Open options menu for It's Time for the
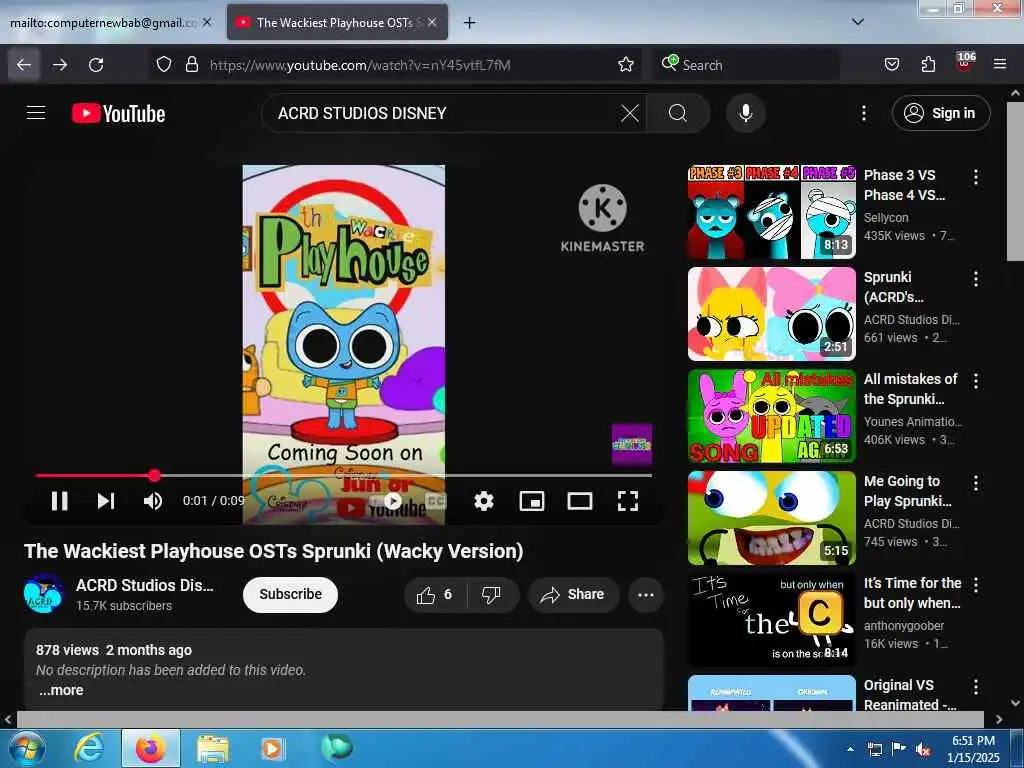This screenshot has height=768, width=1024. [976, 585]
